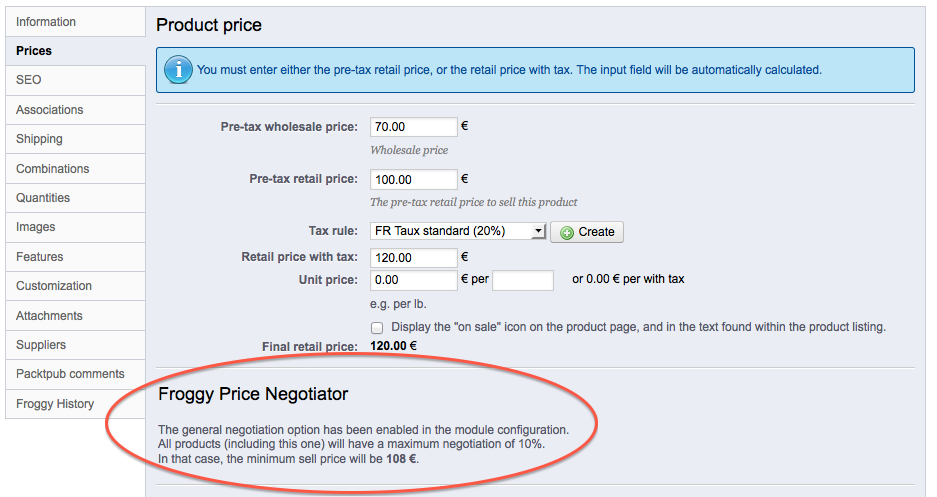Click the Retail price with tax field
This screenshot has height=497, width=937.
414,257
